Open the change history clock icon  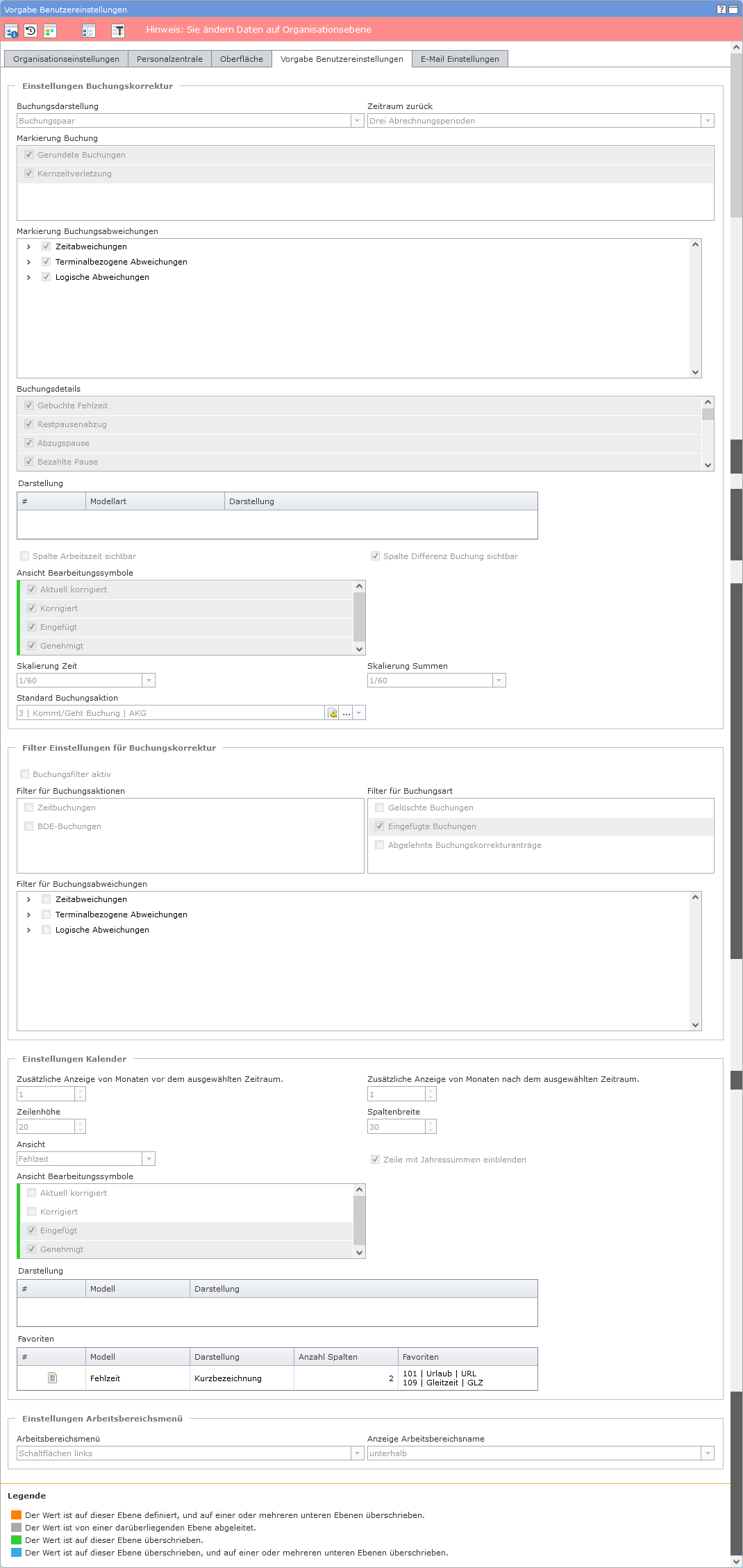[31, 31]
